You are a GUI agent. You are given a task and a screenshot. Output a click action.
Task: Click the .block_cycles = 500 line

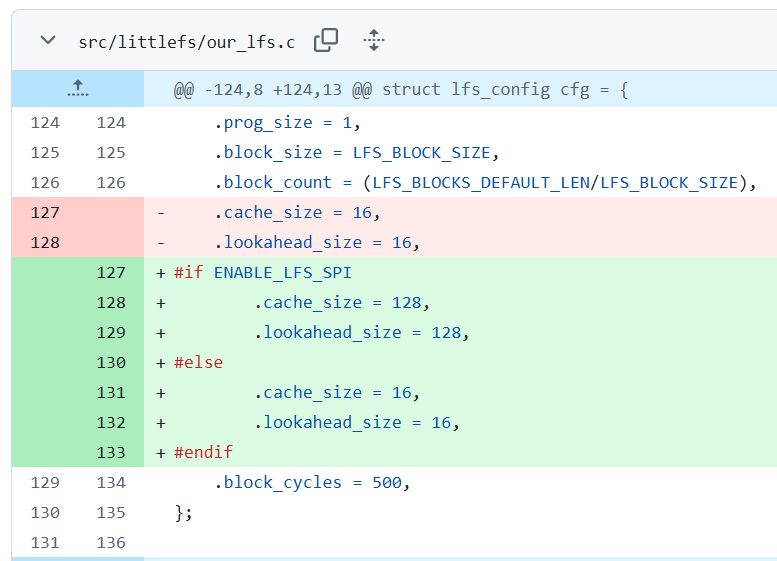[x=312, y=483]
